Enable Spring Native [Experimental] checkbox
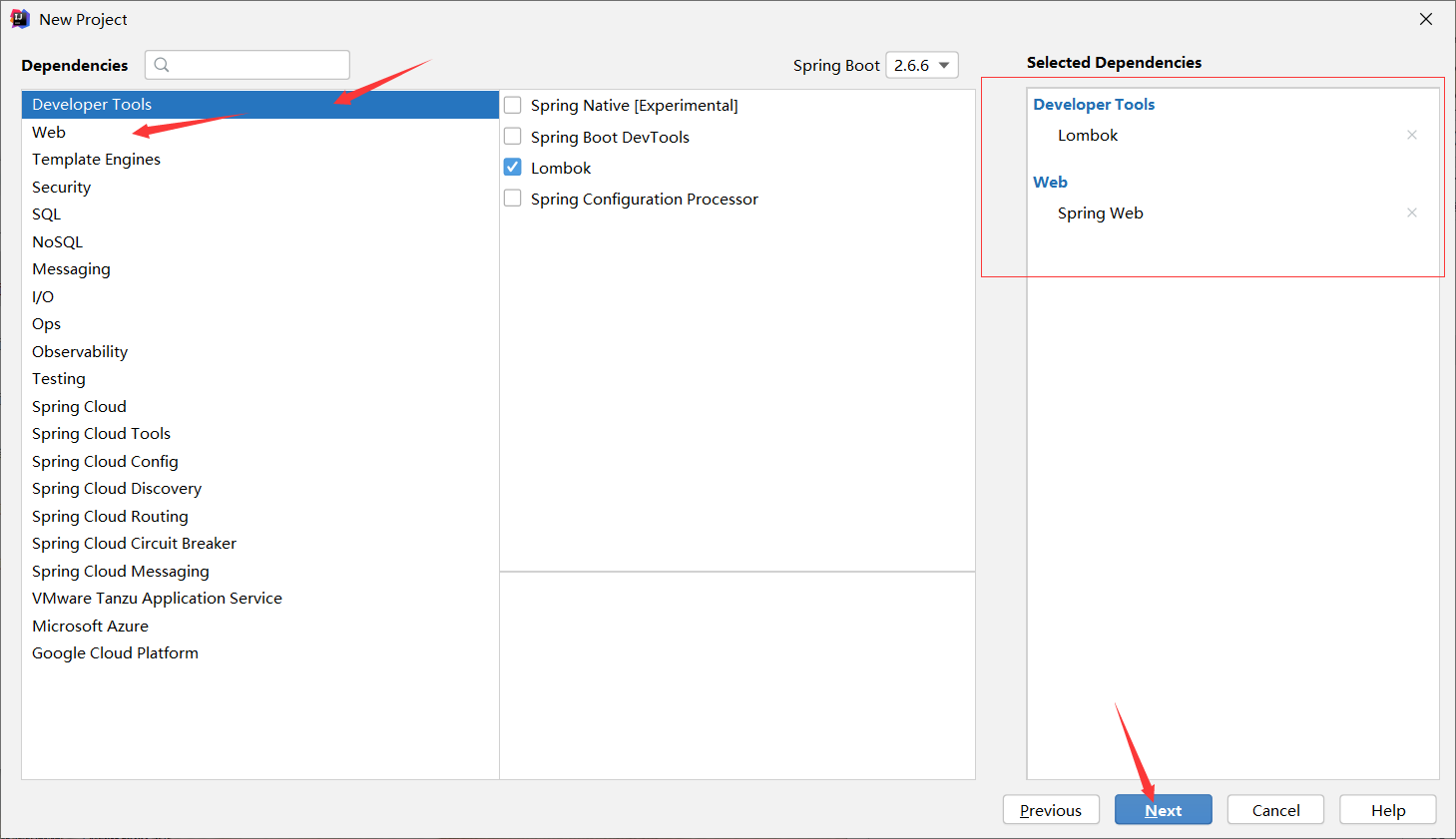Viewport: 1456px width, 839px height. (513, 105)
